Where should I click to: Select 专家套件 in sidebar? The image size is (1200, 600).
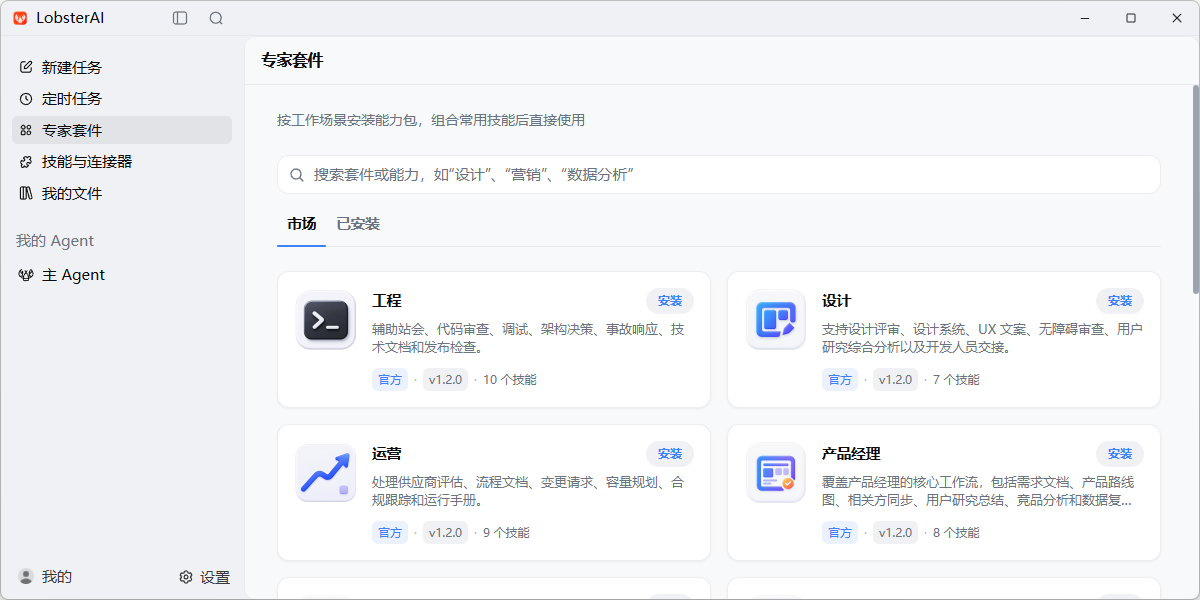point(122,130)
